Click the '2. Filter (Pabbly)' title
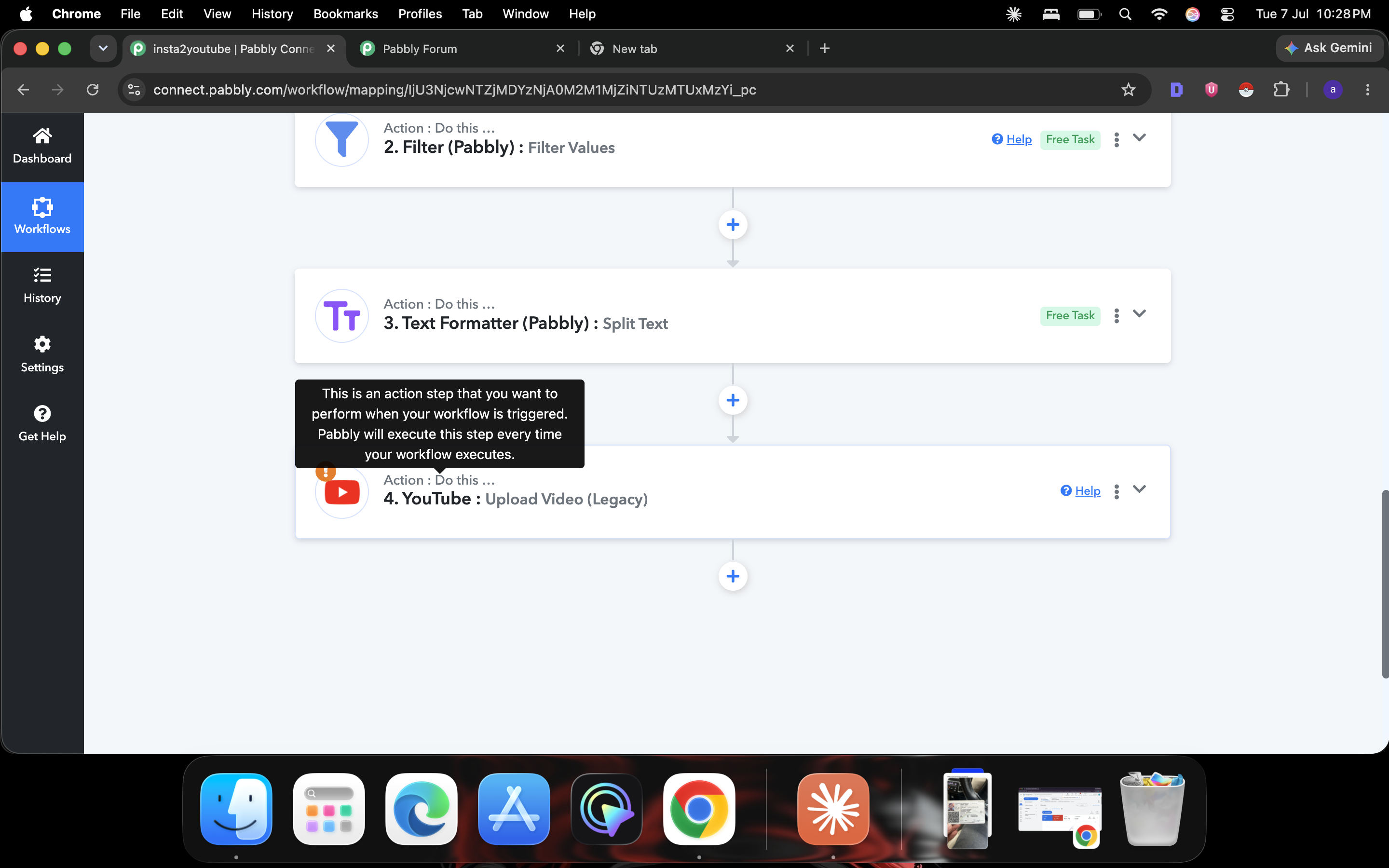The height and width of the screenshot is (868, 1389). [449, 148]
